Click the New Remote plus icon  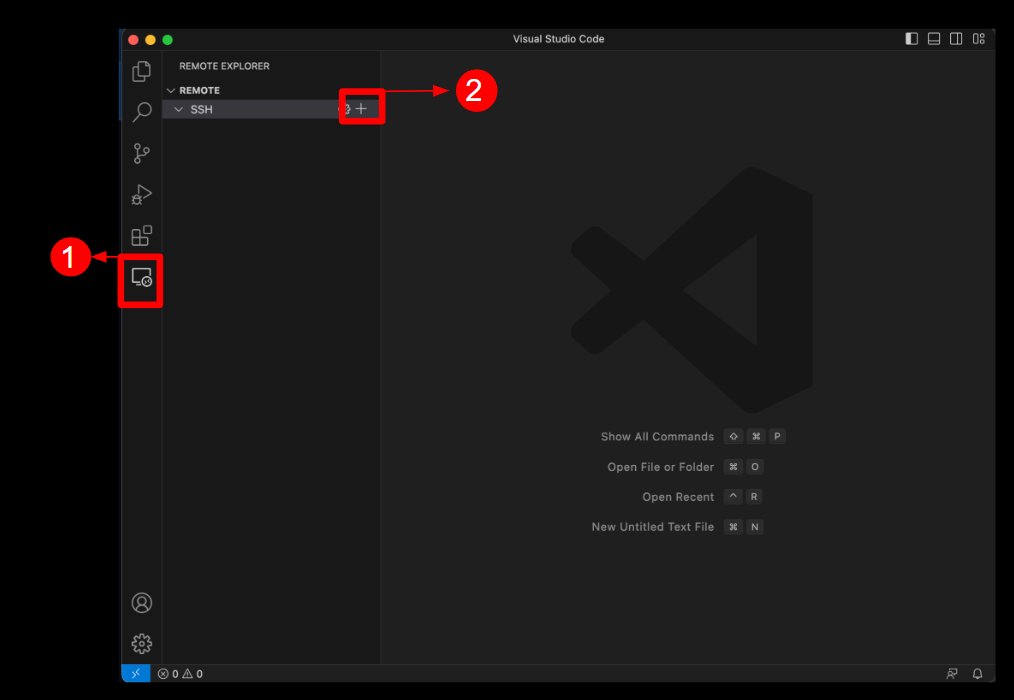pyautogui.click(x=362, y=109)
